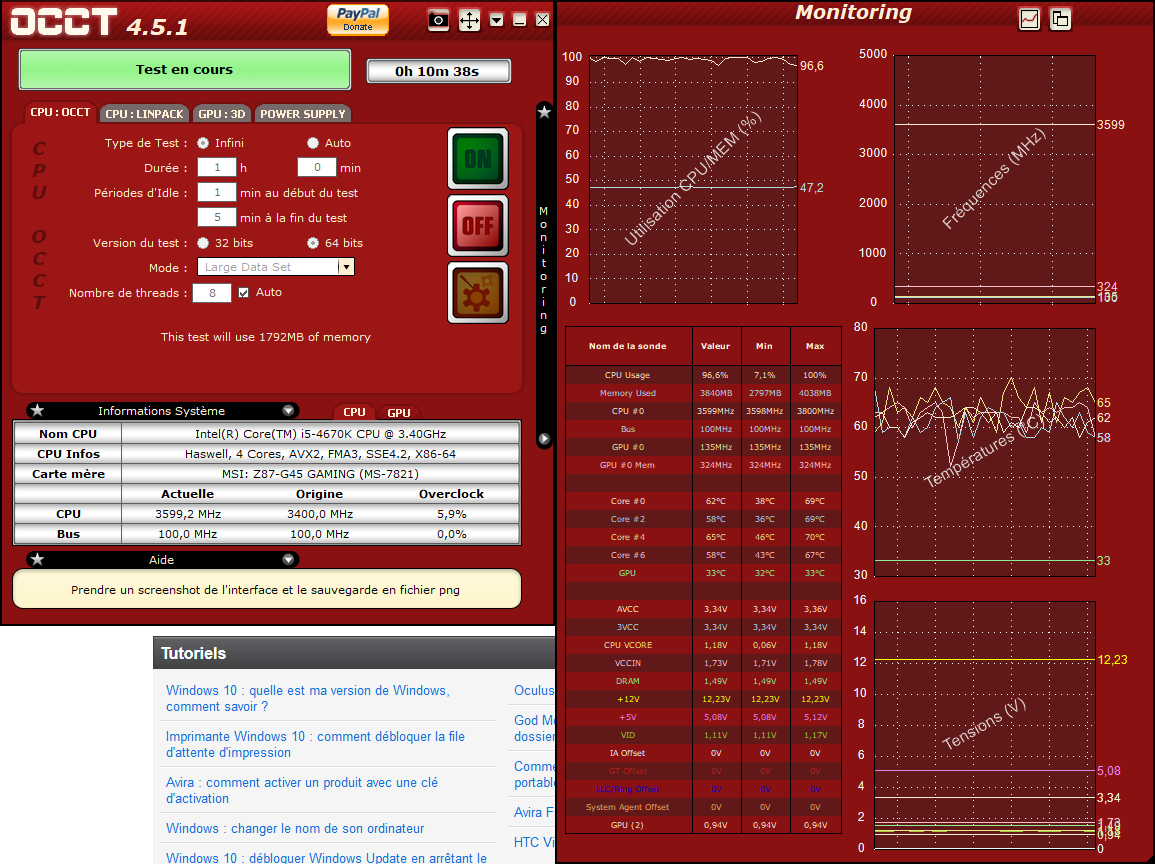This screenshot has height=864, width=1155.
Task: Toggle the Auto threads checkbox
Action: tap(244, 292)
